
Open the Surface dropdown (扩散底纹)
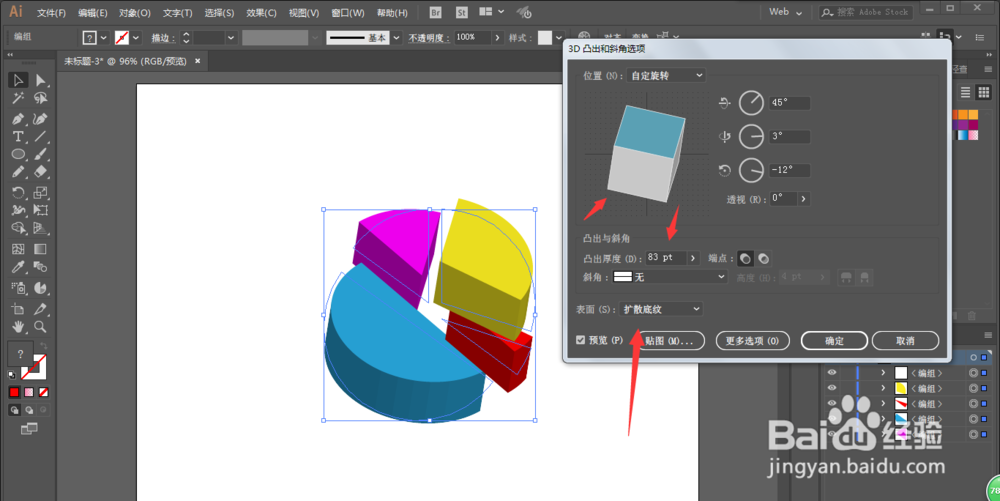tap(661, 309)
